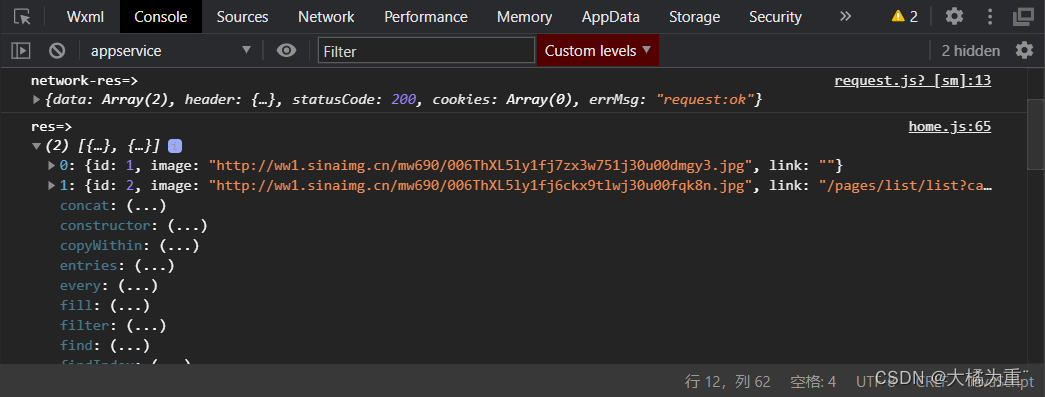Image resolution: width=1045 pixels, height=397 pixels.
Task: Open the Custom levels dropdown
Action: [x=598, y=51]
